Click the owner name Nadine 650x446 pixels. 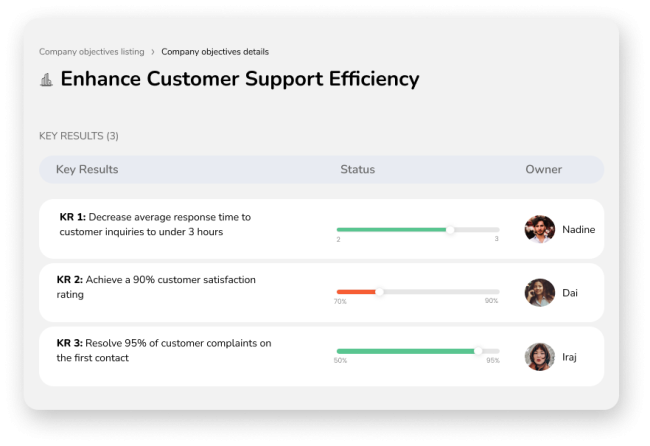click(578, 230)
